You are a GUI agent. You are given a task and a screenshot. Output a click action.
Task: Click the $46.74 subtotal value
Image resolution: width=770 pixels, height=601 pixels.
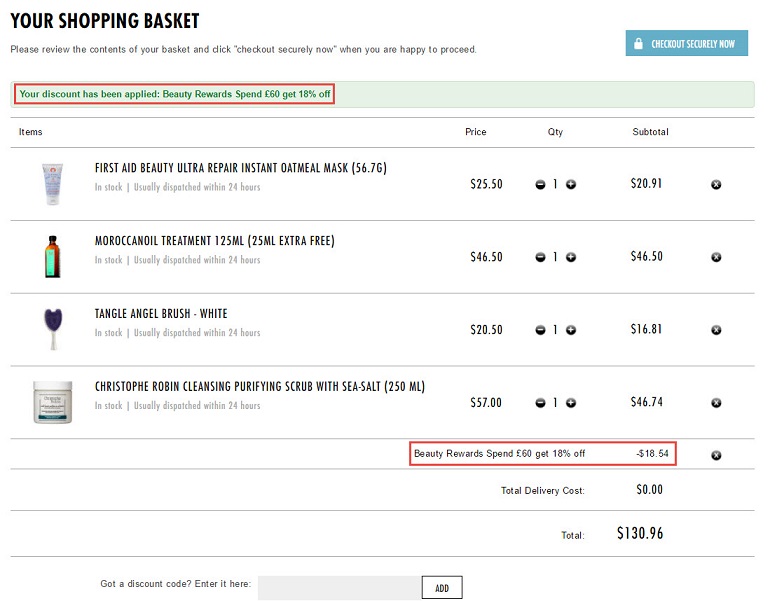point(647,402)
